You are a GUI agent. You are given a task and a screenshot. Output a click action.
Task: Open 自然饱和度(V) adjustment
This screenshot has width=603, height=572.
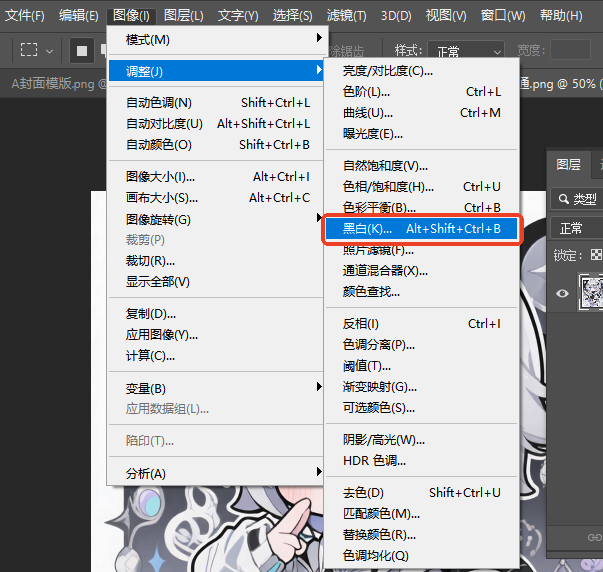pos(421,166)
